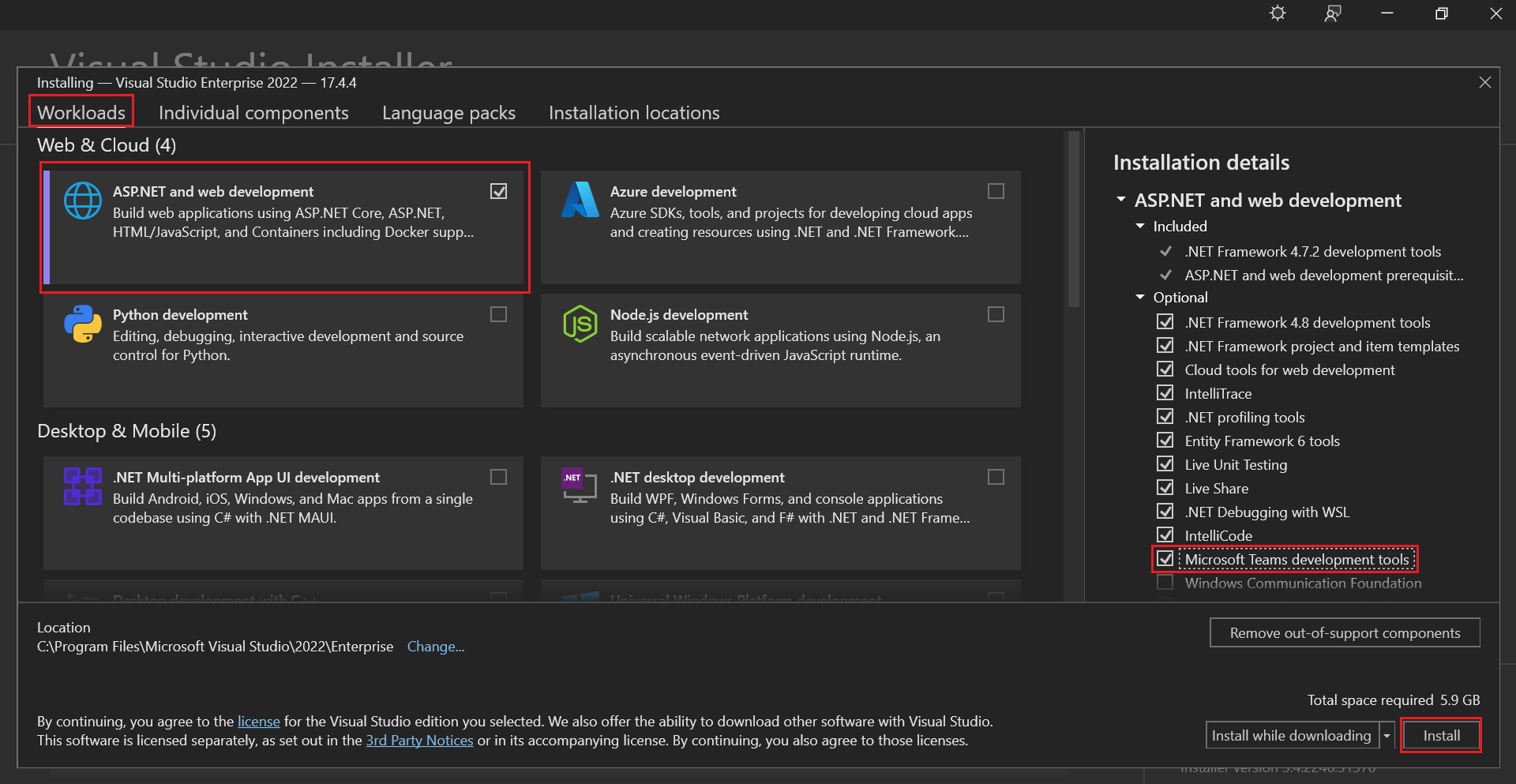The width and height of the screenshot is (1516, 784).
Task: Open the Change... location link
Action: tap(436, 646)
